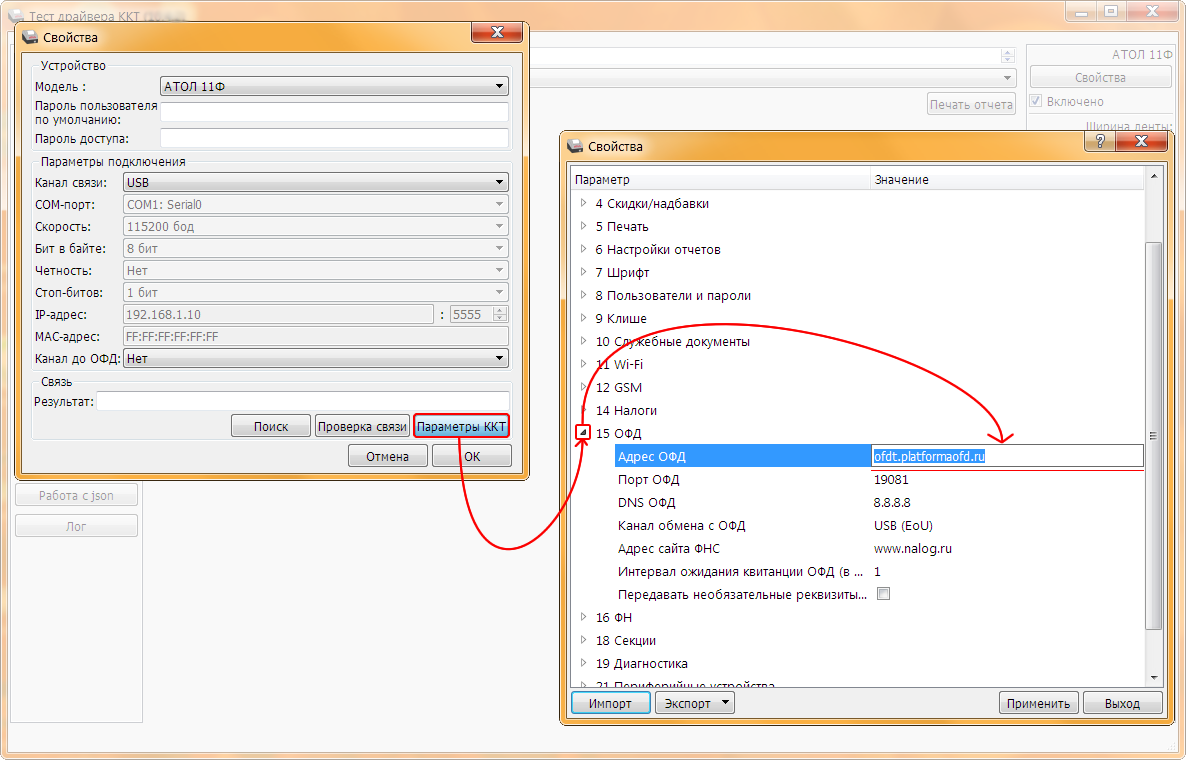Click the printer icon in the Свойства title bar
The width and height of the screenshot is (1186, 760).
(x=576, y=147)
